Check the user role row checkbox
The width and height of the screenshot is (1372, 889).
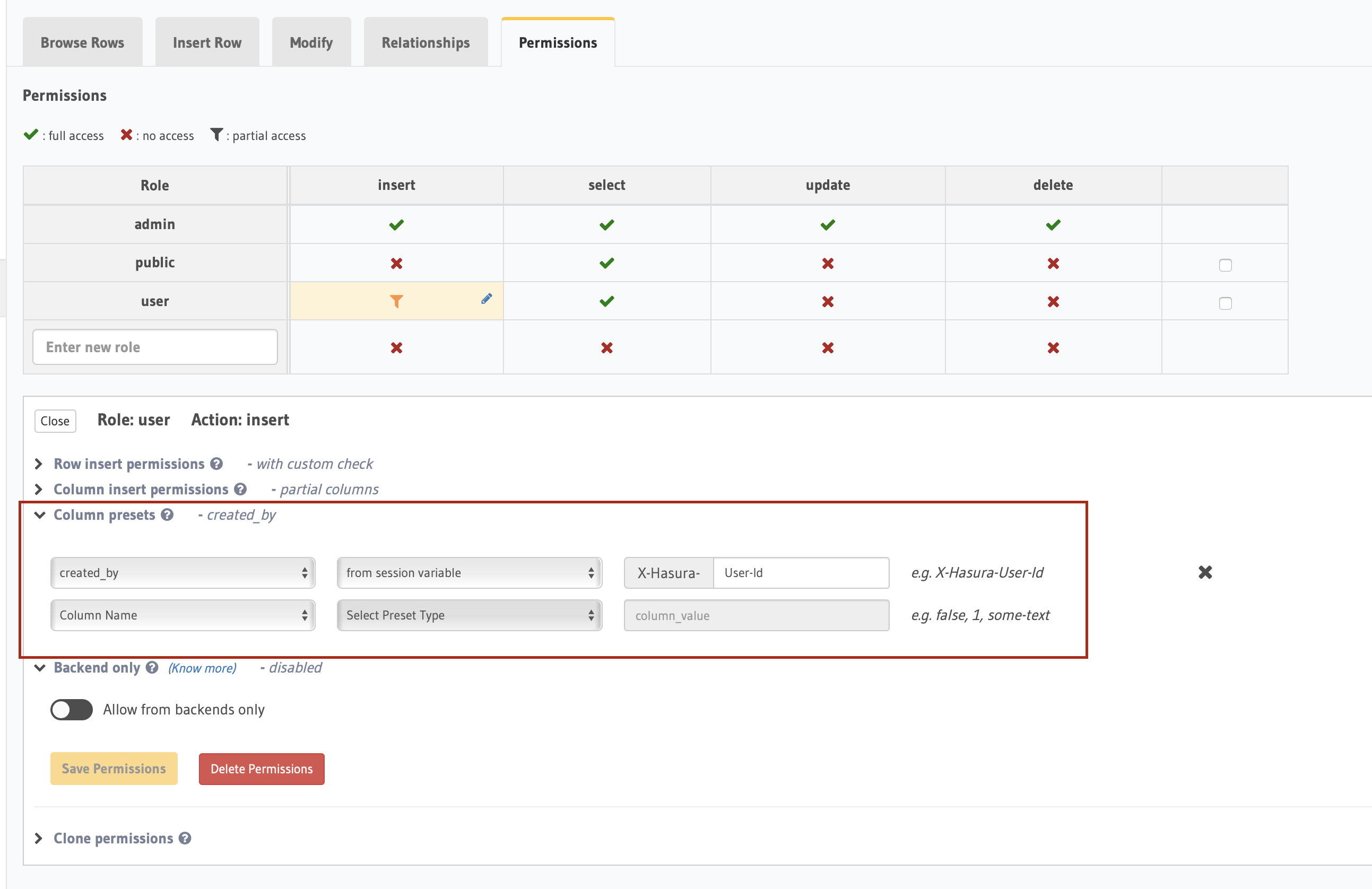tap(1225, 303)
